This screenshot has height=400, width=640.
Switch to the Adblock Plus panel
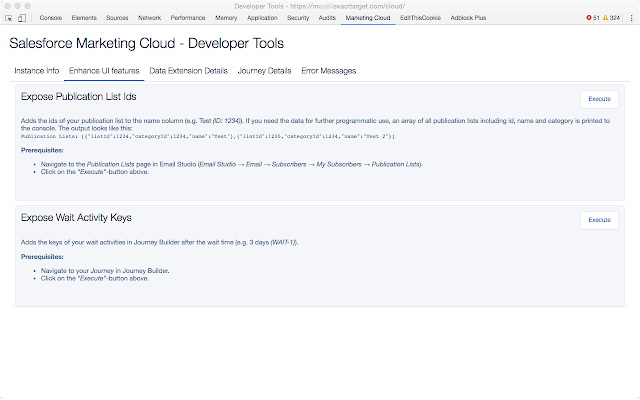(x=466, y=18)
